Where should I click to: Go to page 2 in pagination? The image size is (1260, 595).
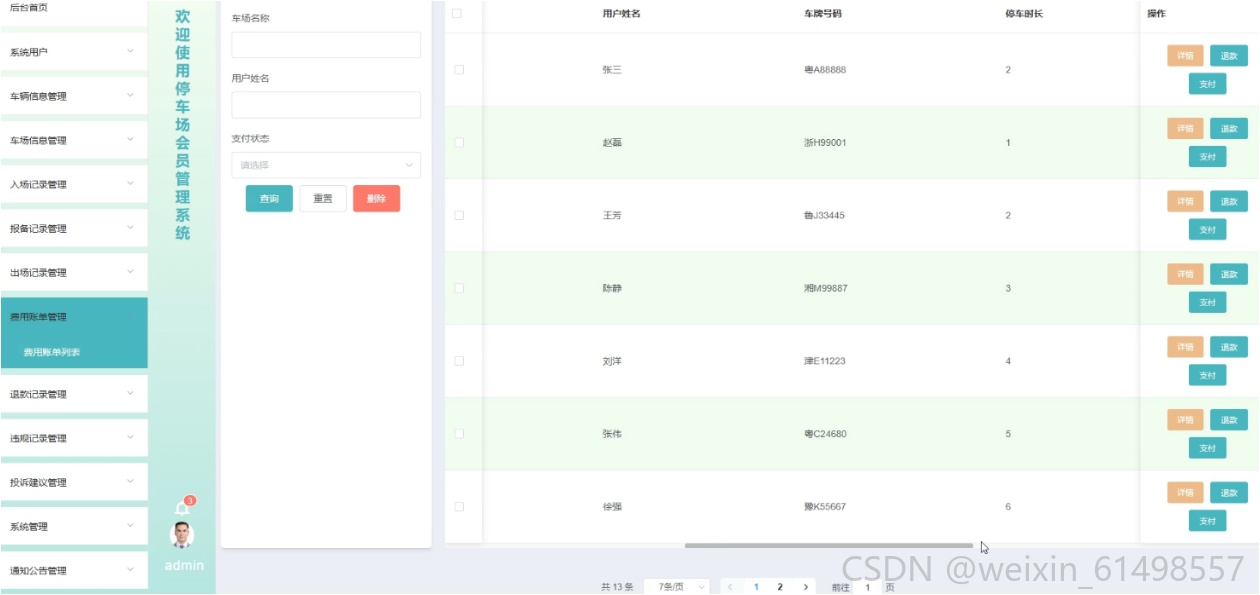(x=780, y=587)
